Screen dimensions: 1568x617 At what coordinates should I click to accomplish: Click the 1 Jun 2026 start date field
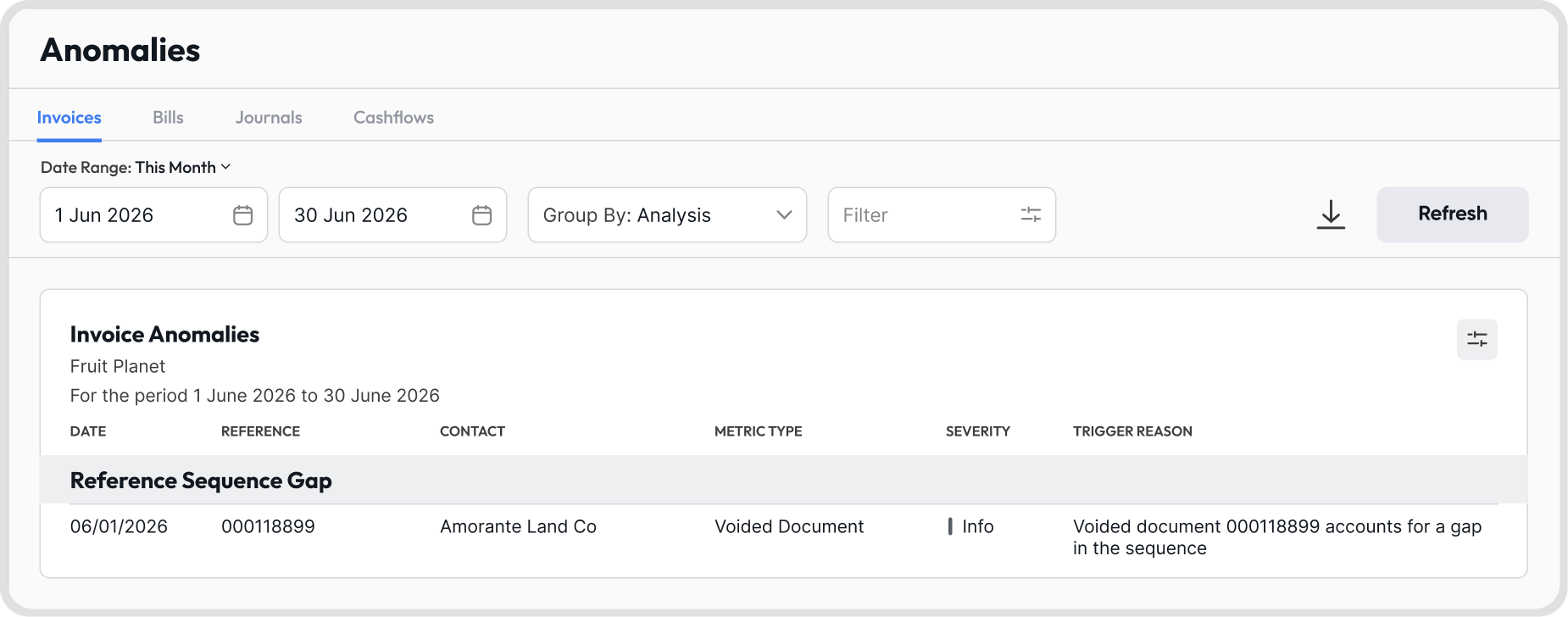point(153,215)
